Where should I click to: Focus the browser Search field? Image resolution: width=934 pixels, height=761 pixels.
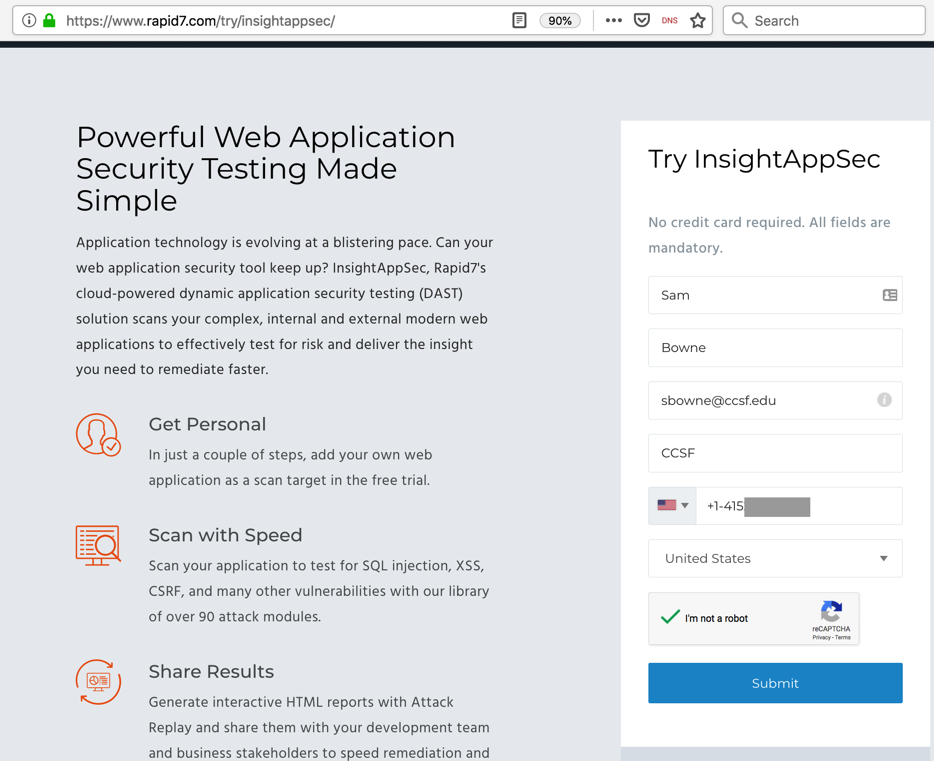pos(824,20)
